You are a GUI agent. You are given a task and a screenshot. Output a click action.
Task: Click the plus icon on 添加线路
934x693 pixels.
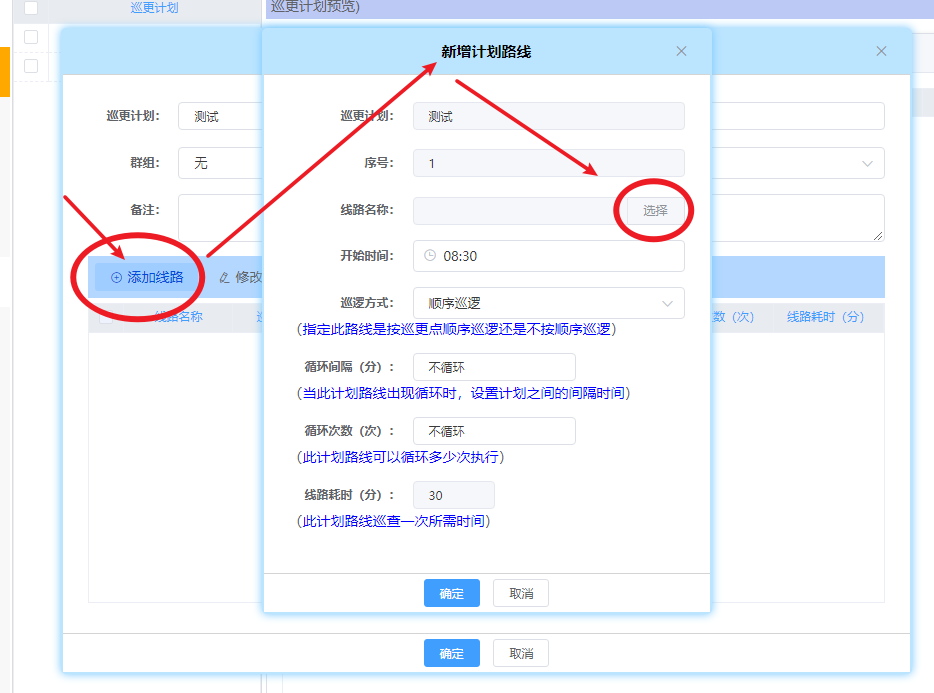coord(116,277)
